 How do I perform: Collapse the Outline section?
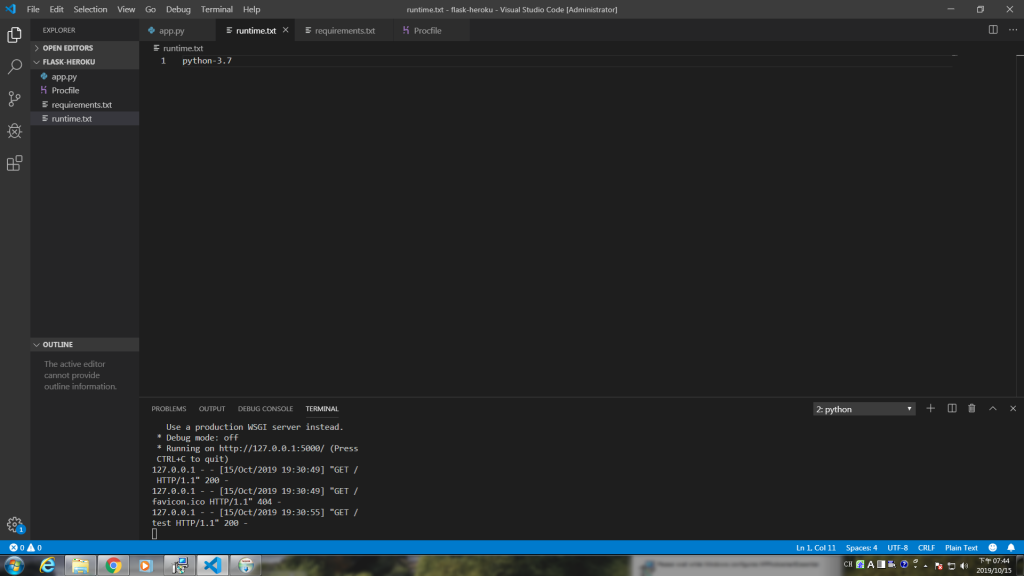pos(84,345)
